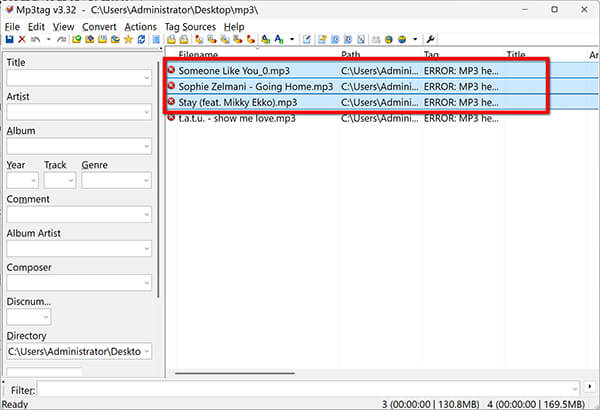The width and height of the screenshot is (600, 410).
Task: Click the red X Remove tag icon
Action: click(x=22, y=39)
